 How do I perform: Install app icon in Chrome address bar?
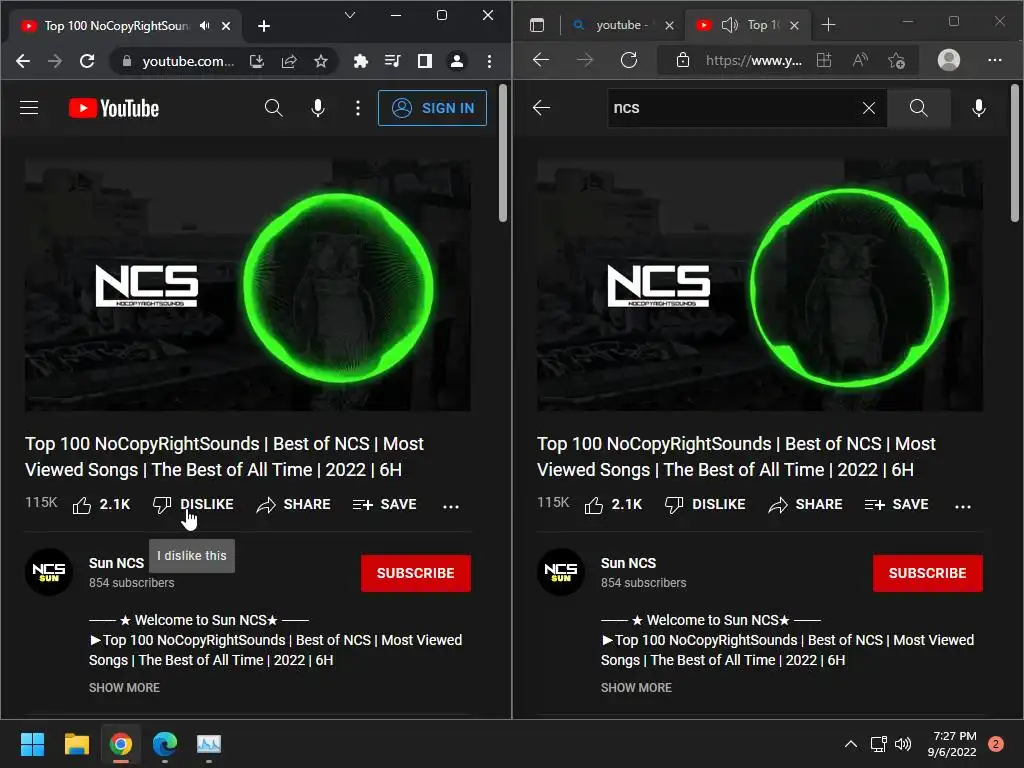click(x=257, y=61)
